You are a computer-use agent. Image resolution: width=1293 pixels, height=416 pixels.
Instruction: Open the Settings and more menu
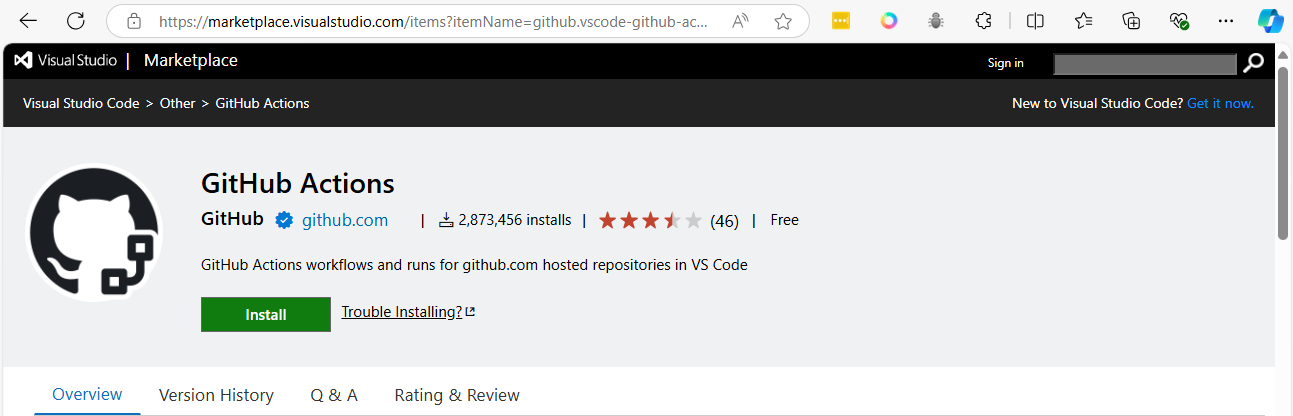(x=1226, y=21)
